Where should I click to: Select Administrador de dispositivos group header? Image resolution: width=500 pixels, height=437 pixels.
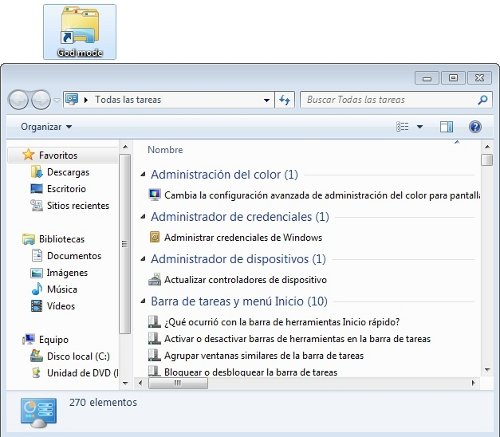coord(238,259)
